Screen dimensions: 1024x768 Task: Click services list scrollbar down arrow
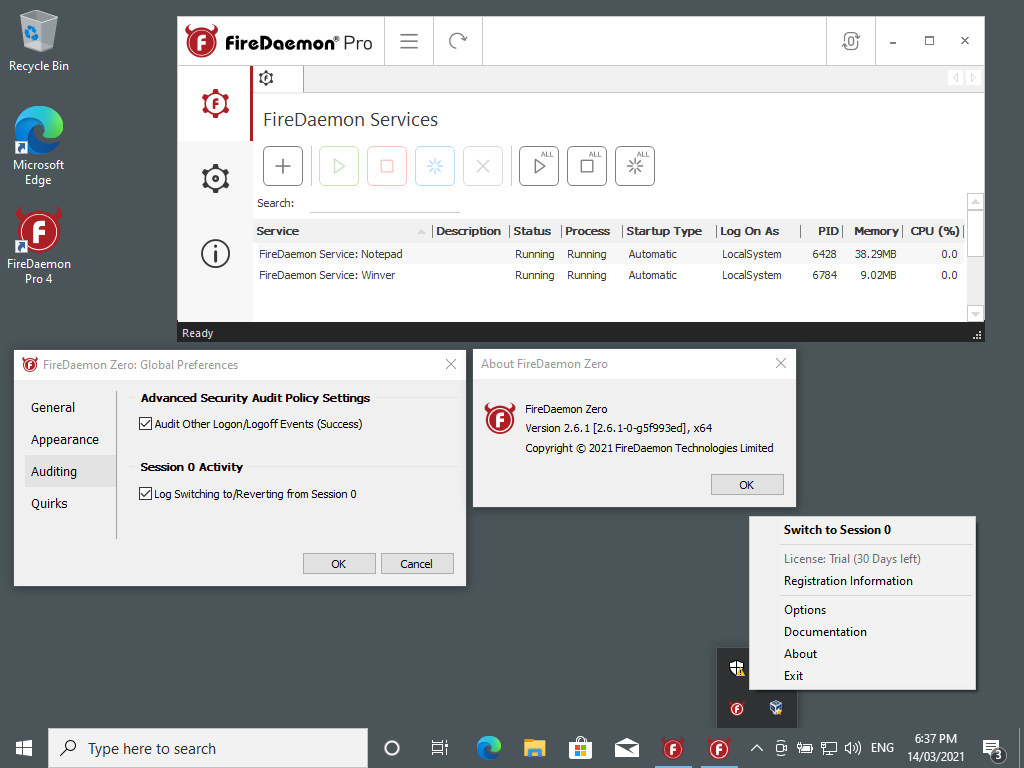(x=974, y=313)
